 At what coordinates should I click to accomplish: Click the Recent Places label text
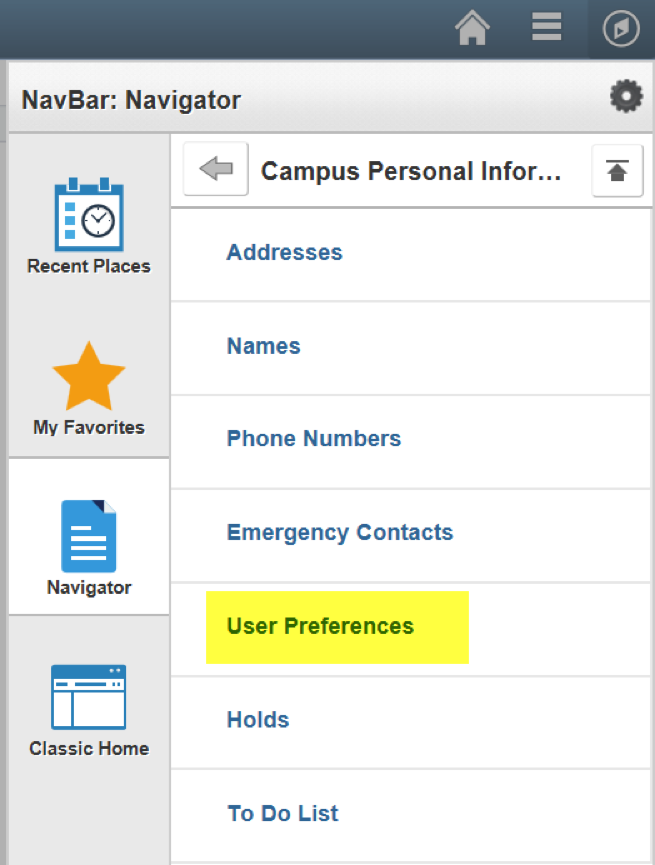coord(89,266)
